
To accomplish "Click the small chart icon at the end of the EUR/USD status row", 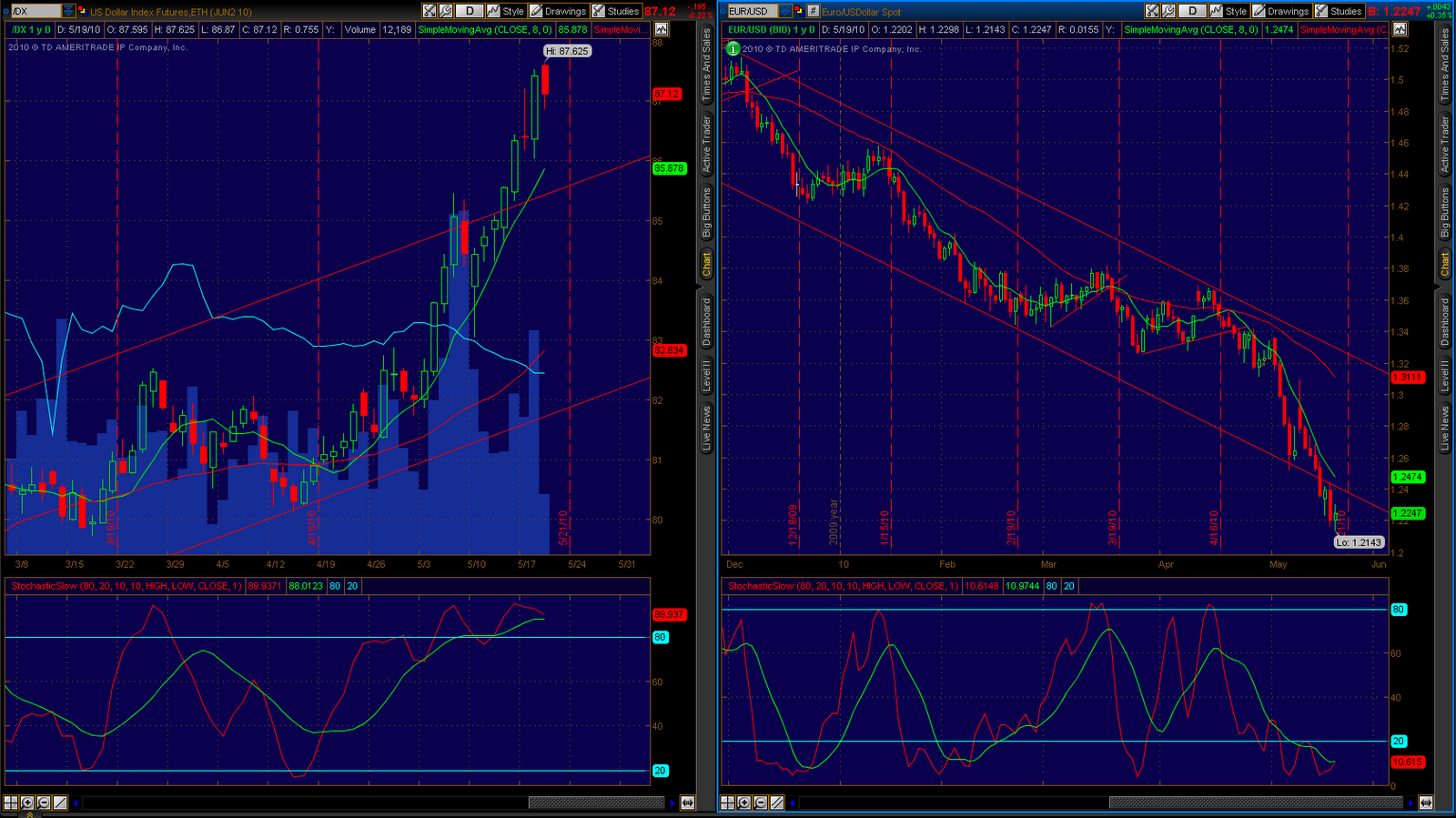I will click(x=1400, y=29).
